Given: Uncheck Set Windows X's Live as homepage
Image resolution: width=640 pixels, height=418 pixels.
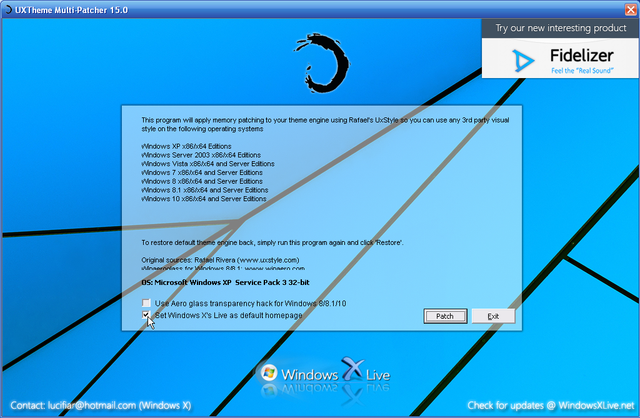Looking at the screenshot, I should point(146,315).
